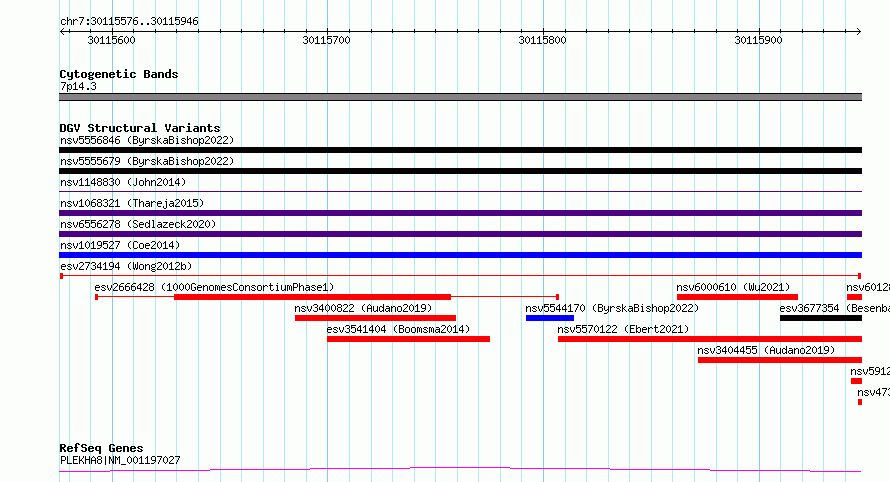Click the Cytogenetic Bands track title
The width and height of the screenshot is (890, 482).
(119, 74)
